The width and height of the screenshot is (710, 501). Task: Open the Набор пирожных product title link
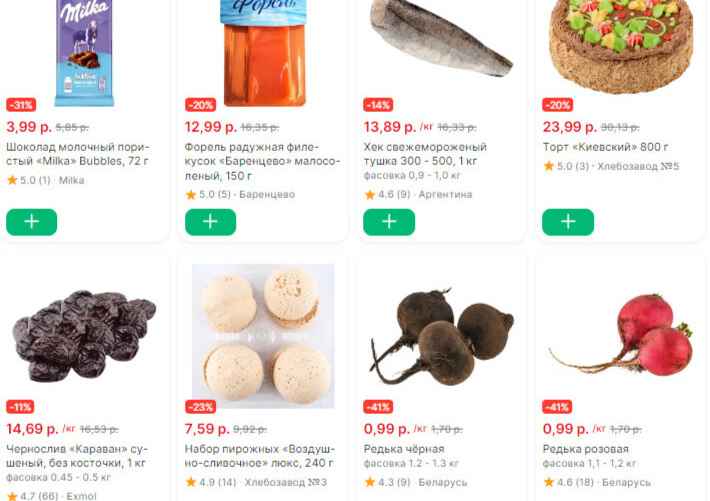click(259, 456)
